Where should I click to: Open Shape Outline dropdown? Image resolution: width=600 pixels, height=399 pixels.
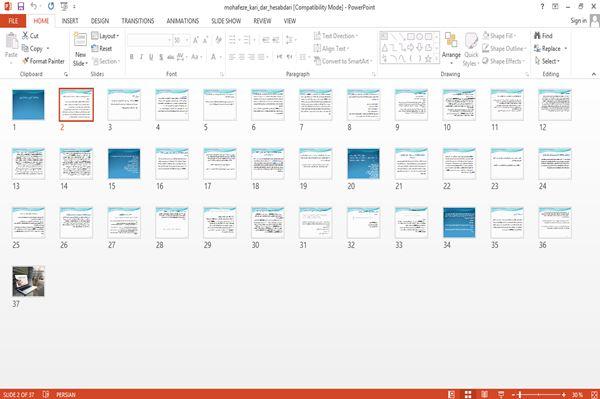504,48
